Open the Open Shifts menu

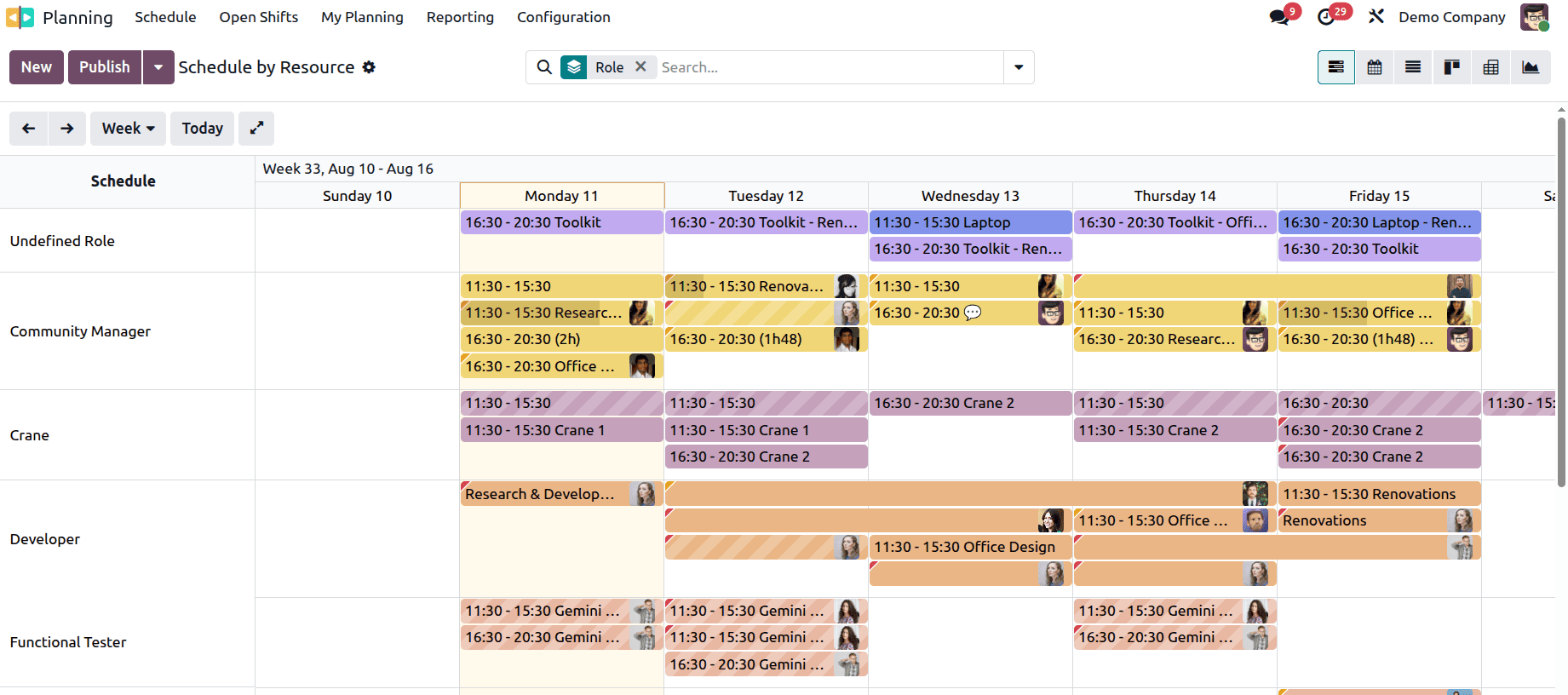tap(259, 17)
